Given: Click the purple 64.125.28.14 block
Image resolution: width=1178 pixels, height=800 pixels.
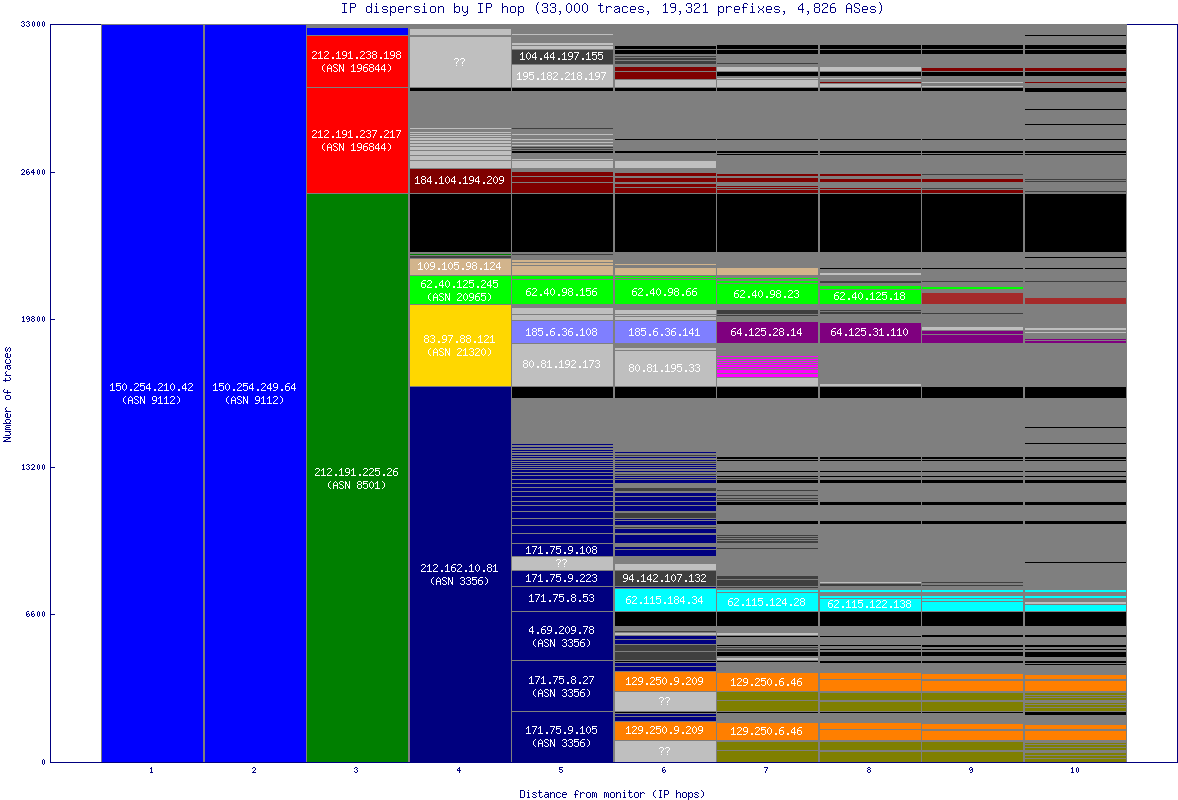Looking at the screenshot, I should click(x=767, y=332).
